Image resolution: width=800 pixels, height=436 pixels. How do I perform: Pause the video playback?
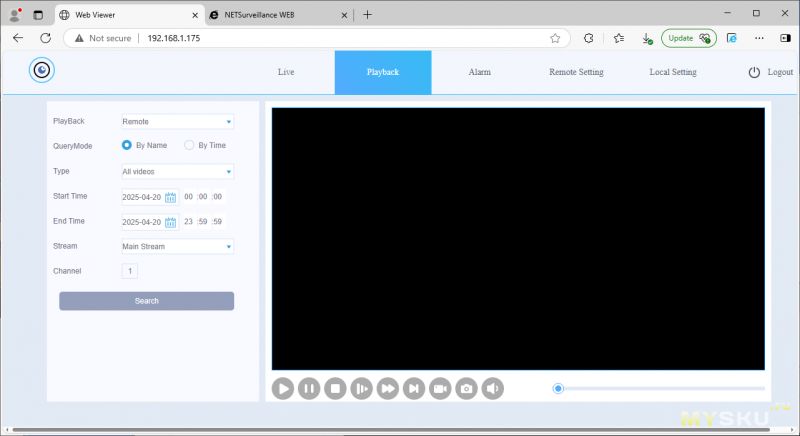click(309, 389)
